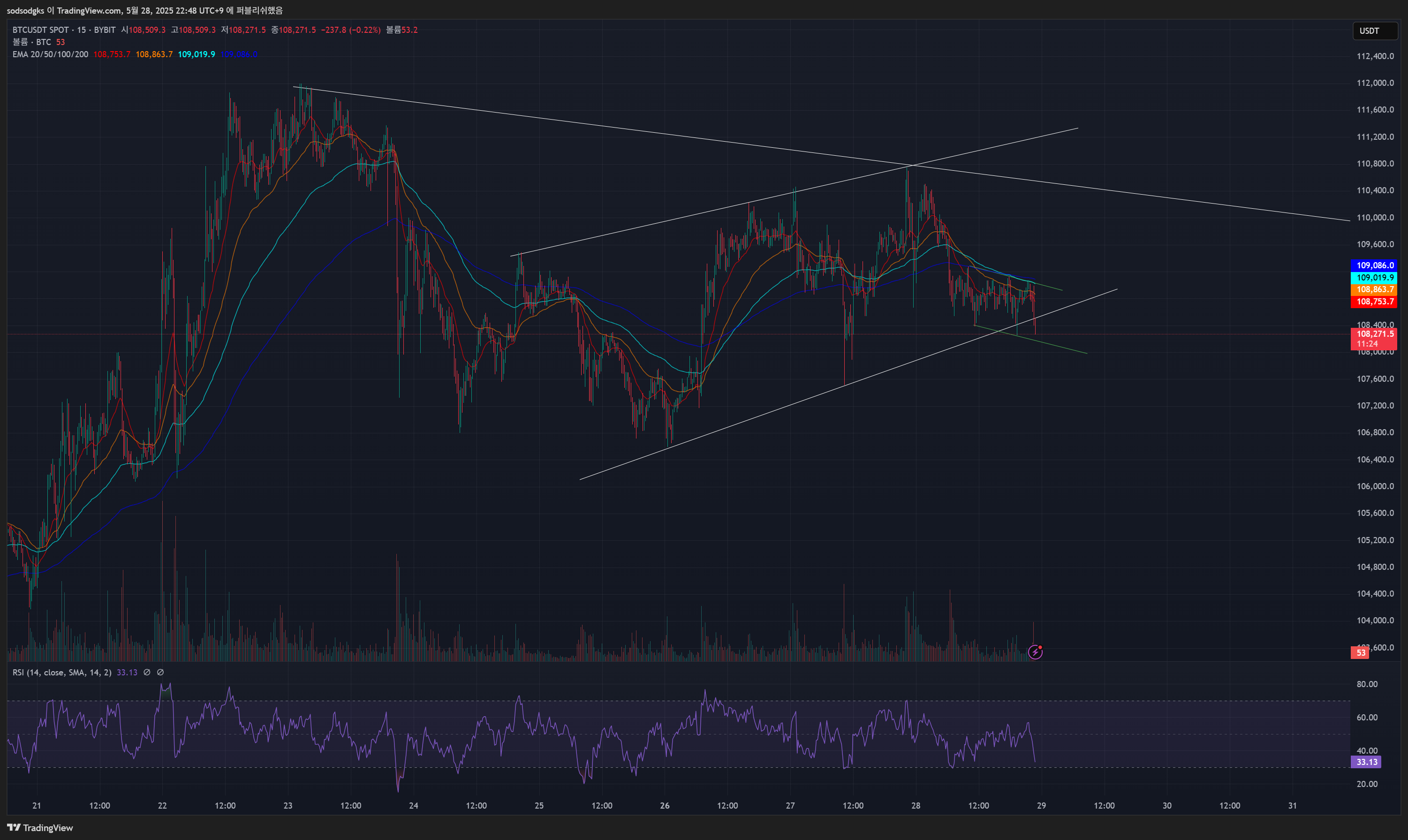Viewport: 1408px width, 840px height.
Task: Click the date label 24 on the time axis
Action: pyautogui.click(x=414, y=805)
